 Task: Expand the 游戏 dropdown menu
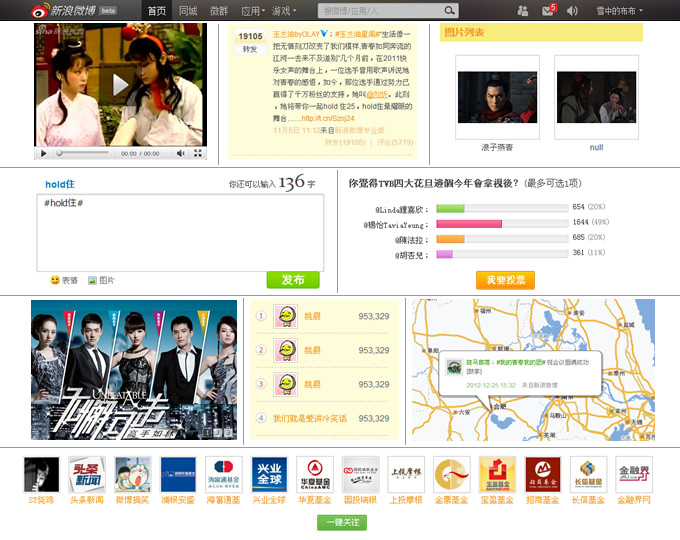coord(284,11)
